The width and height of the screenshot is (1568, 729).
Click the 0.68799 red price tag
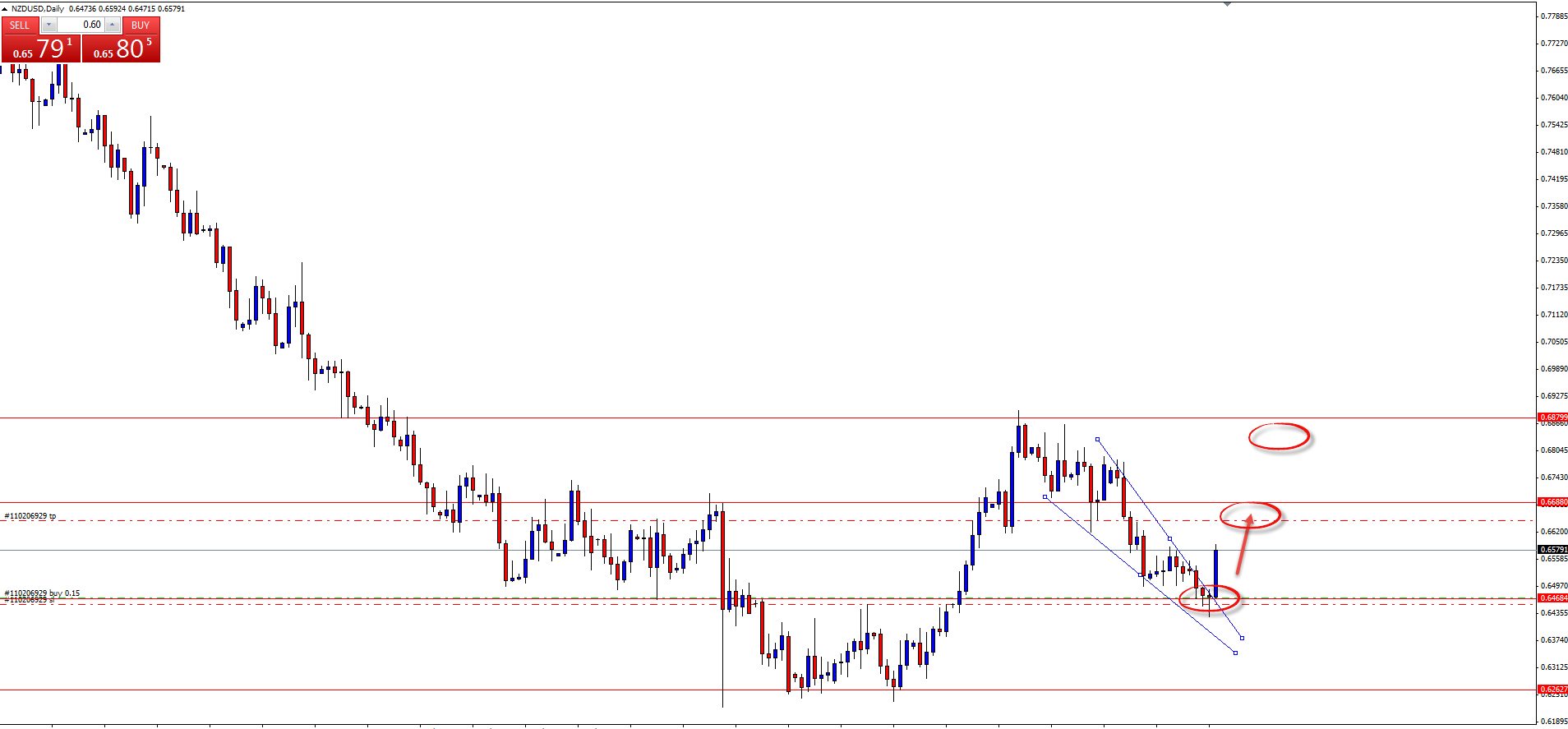coord(1552,418)
